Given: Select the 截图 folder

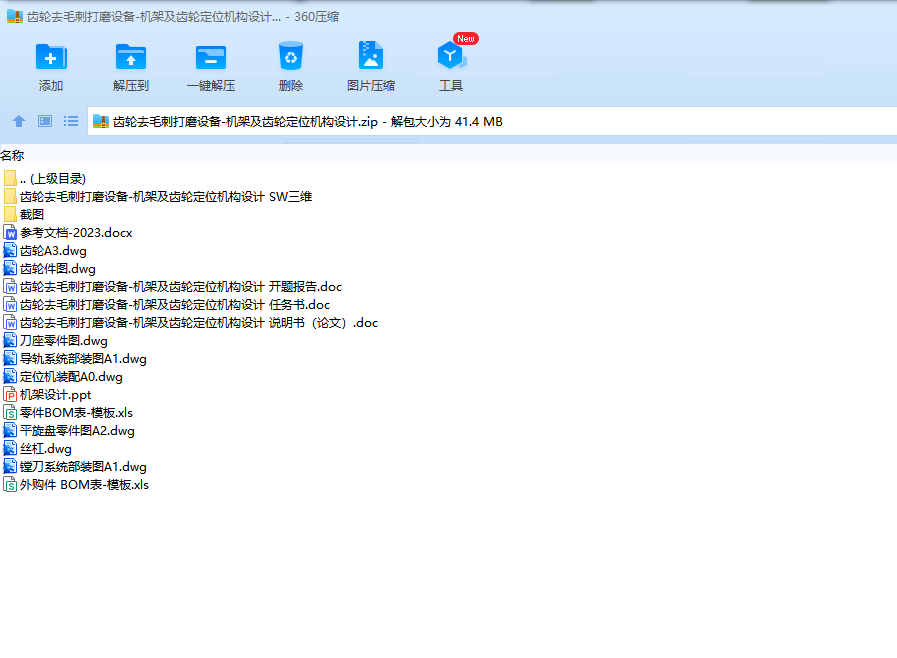Looking at the screenshot, I should 23,215.
